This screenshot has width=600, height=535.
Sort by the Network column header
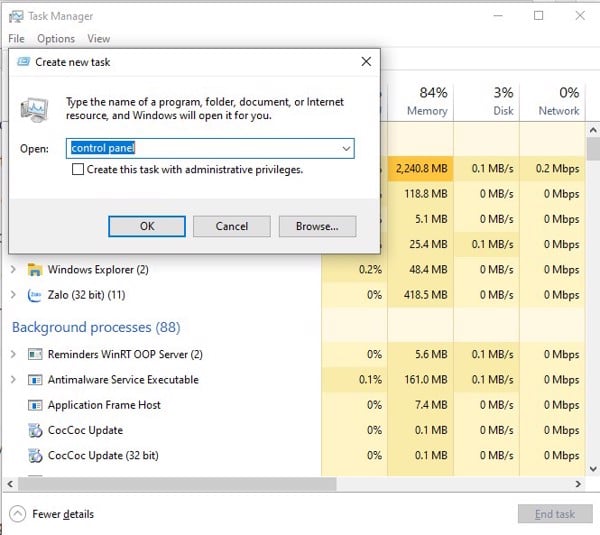point(552,101)
